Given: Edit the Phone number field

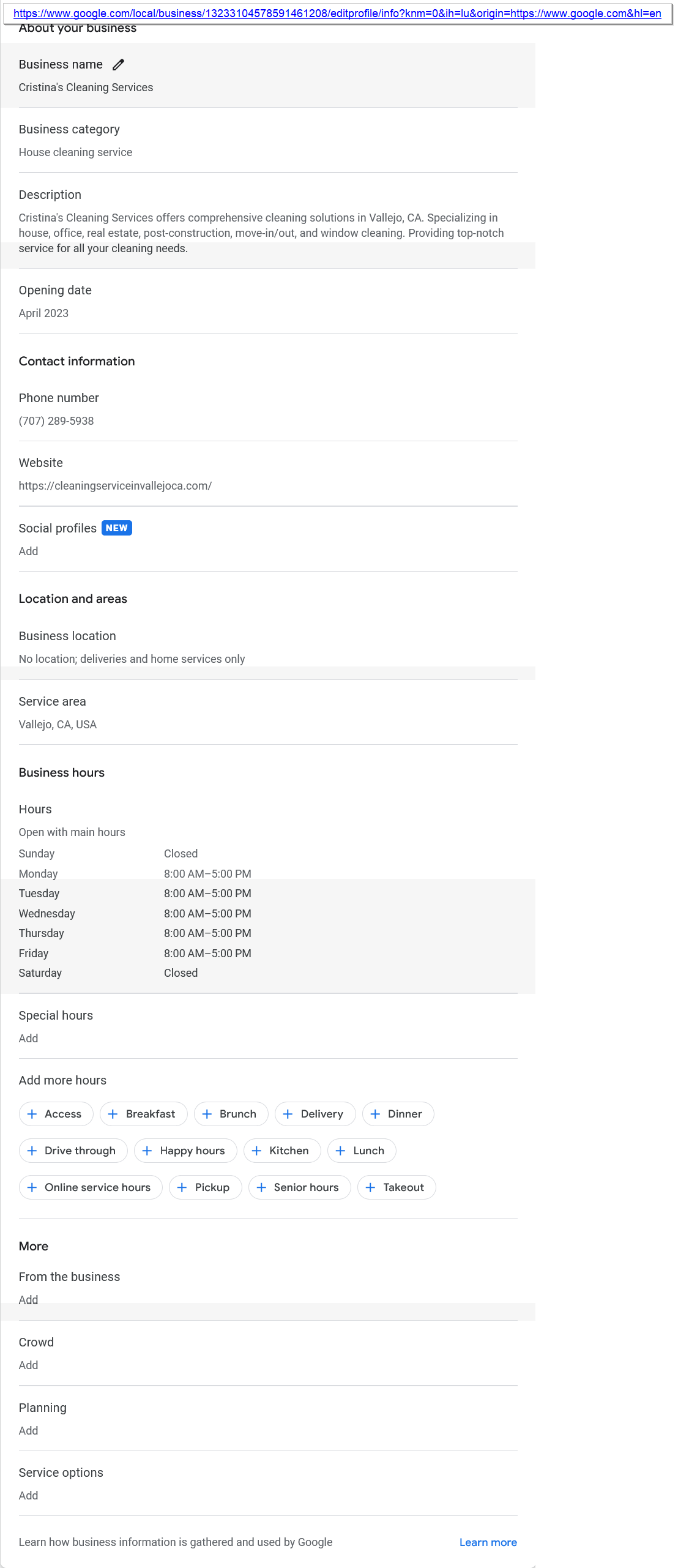Looking at the screenshot, I should click(267, 409).
